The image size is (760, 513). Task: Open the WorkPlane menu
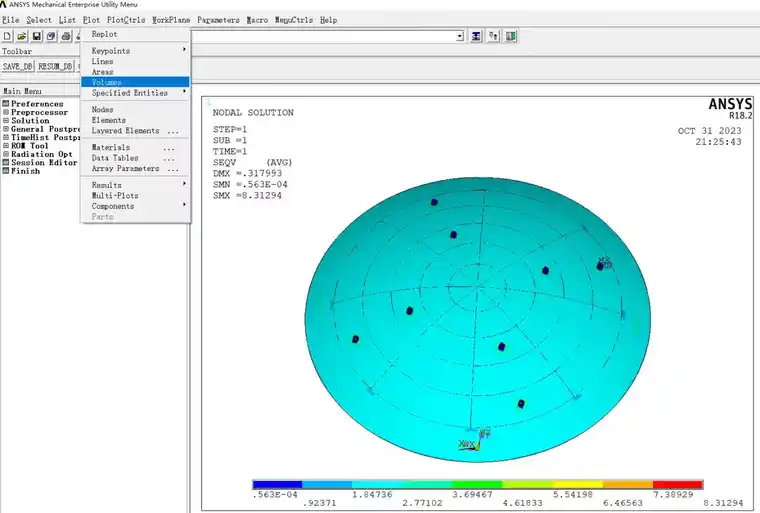171,20
